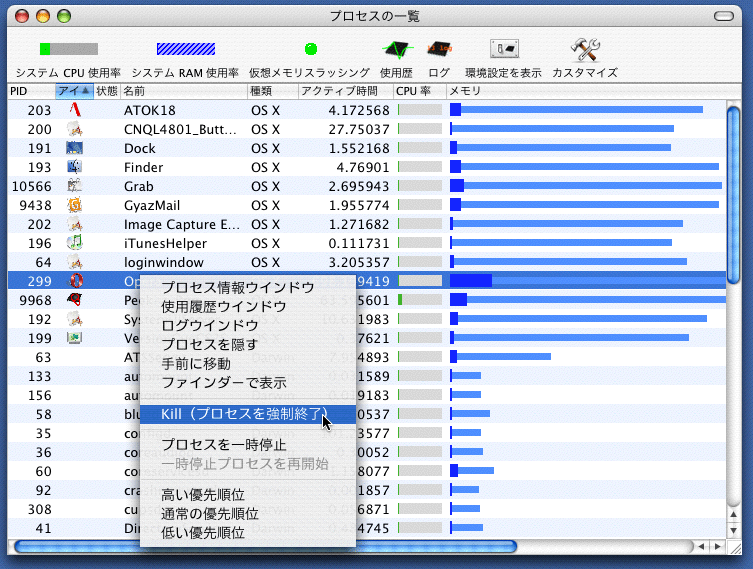Choose ログウインドウ from context menu
This screenshot has width=753, height=569.
pos(248,326)
